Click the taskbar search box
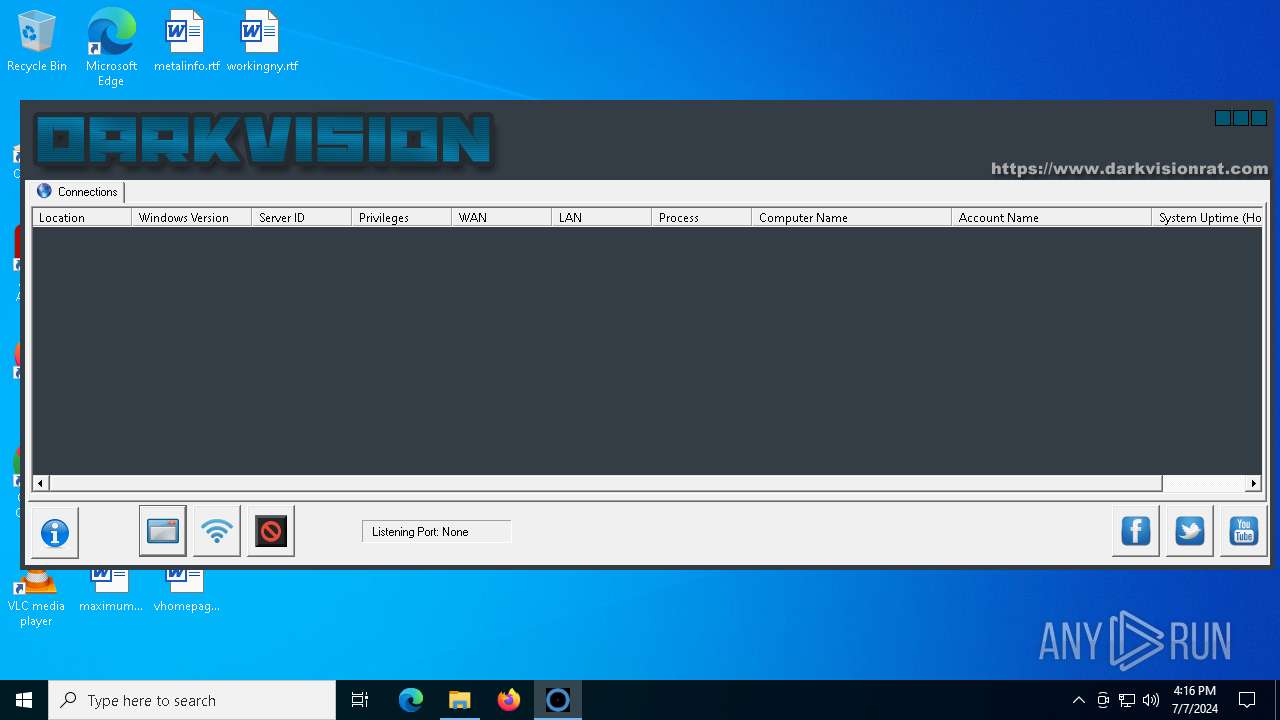 pos(192,700)
